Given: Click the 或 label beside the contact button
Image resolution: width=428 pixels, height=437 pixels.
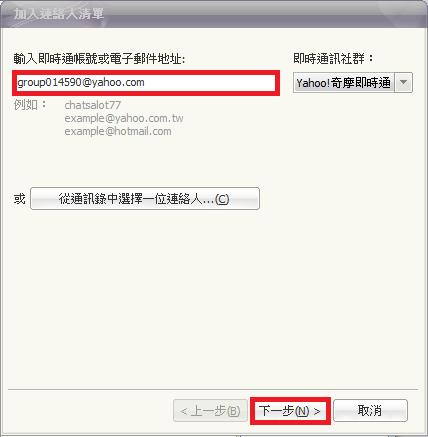Looking at the screenshot, I should pos(20,199).
